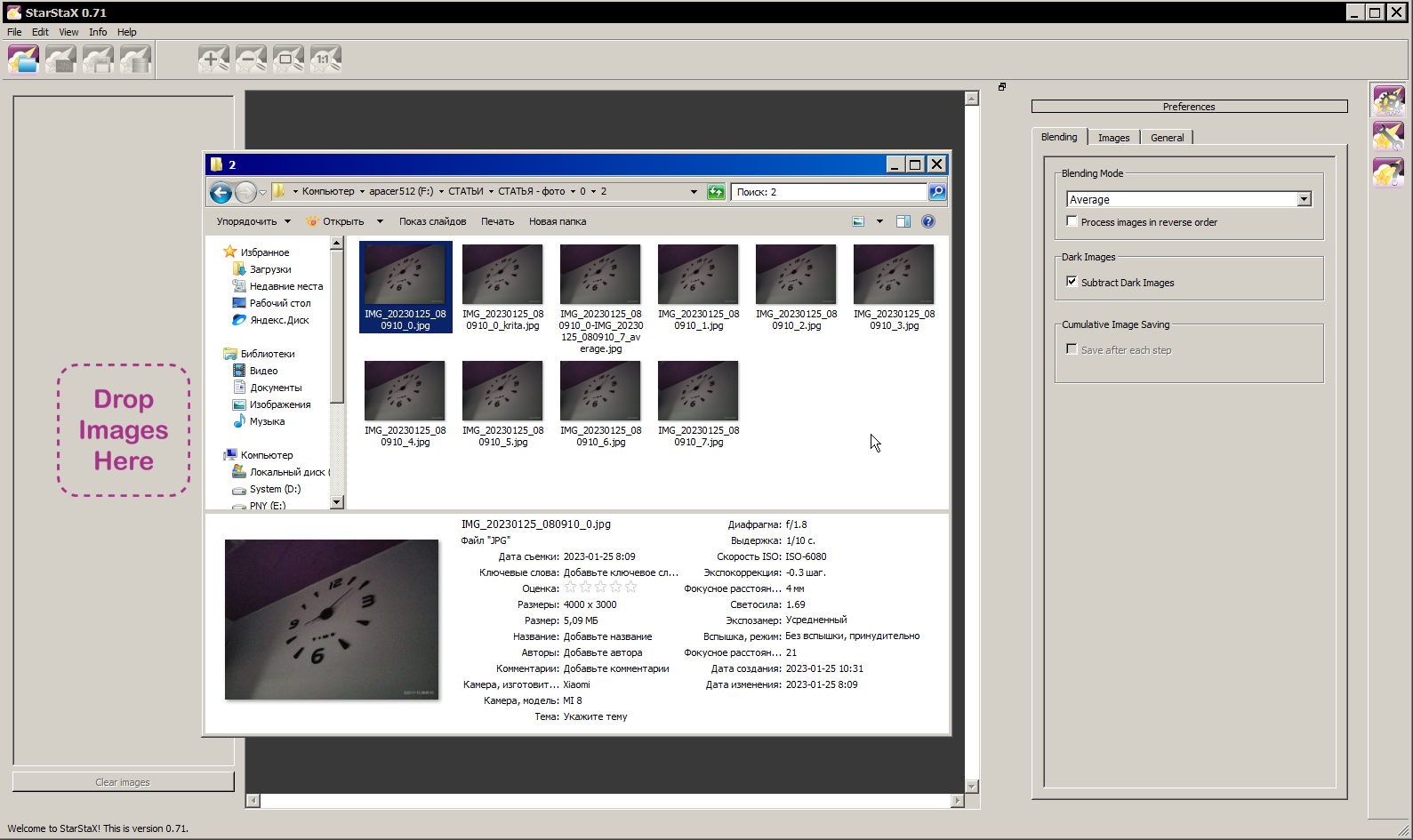The image size is (1413, 840).
Task: Enable Process images in reverse order
Action: click(x=1072, y=221)
